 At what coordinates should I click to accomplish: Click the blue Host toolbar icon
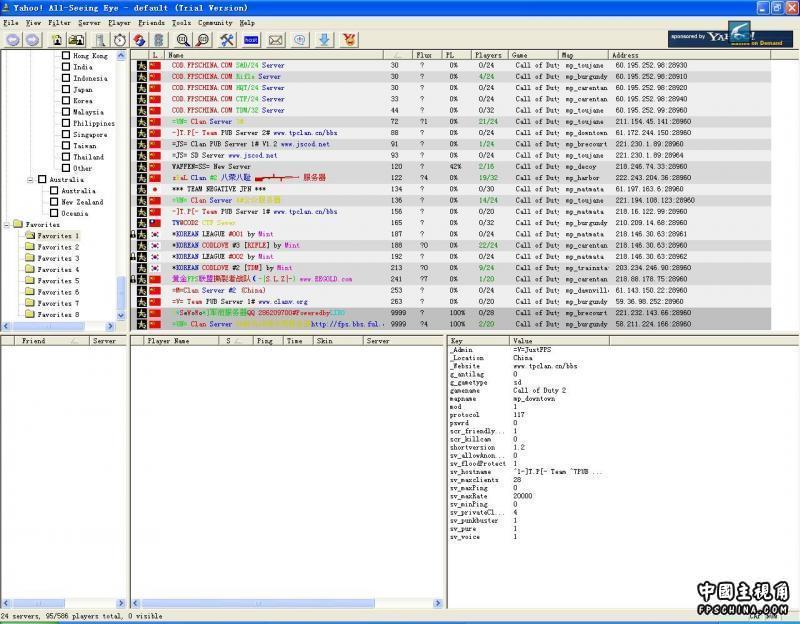pyautogui.click(x=251, y=40)
